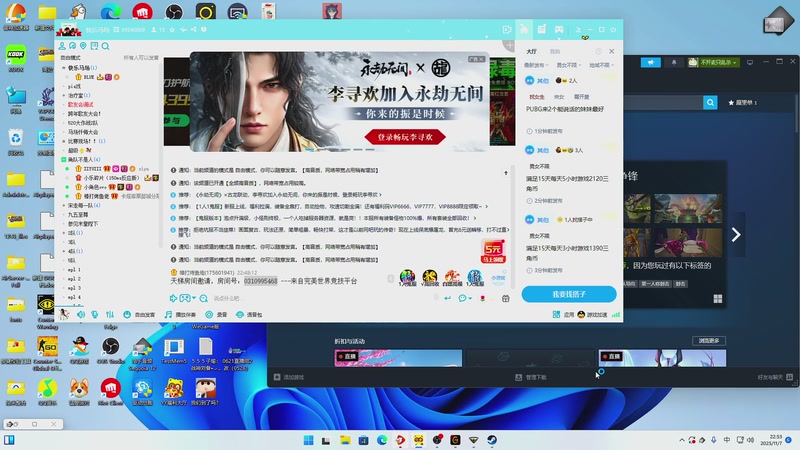Click the 录音 record button
The image size is (800, 450).
[x=216, y=314]
